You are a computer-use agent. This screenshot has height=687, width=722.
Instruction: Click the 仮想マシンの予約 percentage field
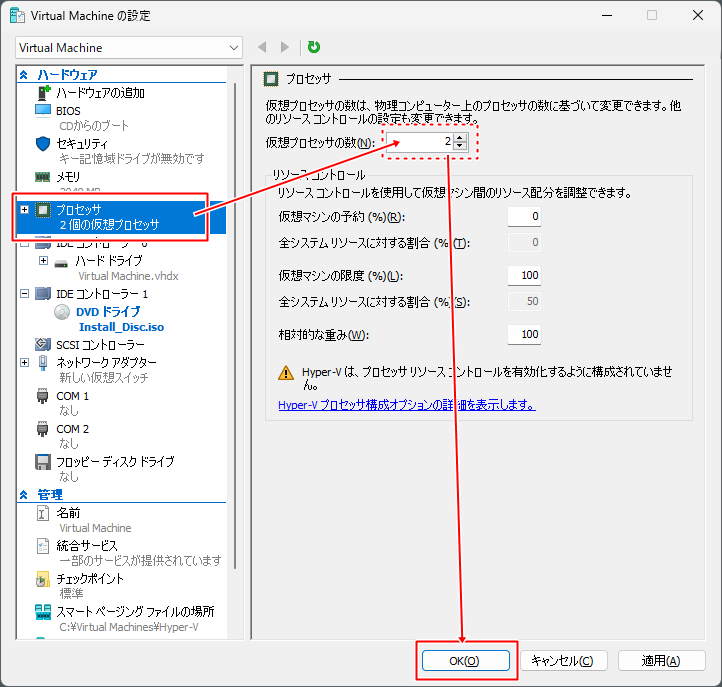point(524,216)
